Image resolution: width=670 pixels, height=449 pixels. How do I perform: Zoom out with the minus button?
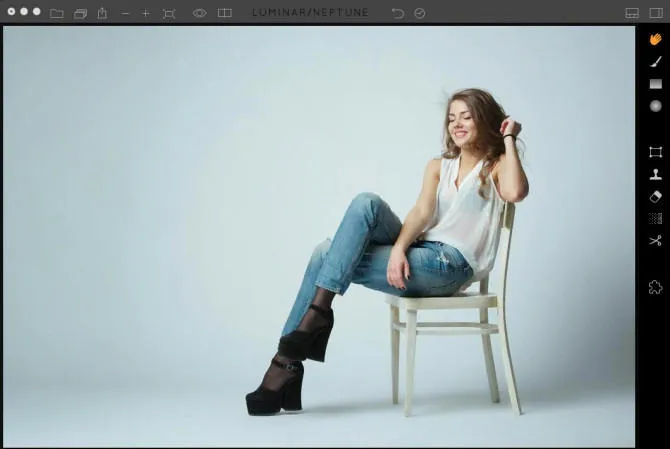click(125, 13)
